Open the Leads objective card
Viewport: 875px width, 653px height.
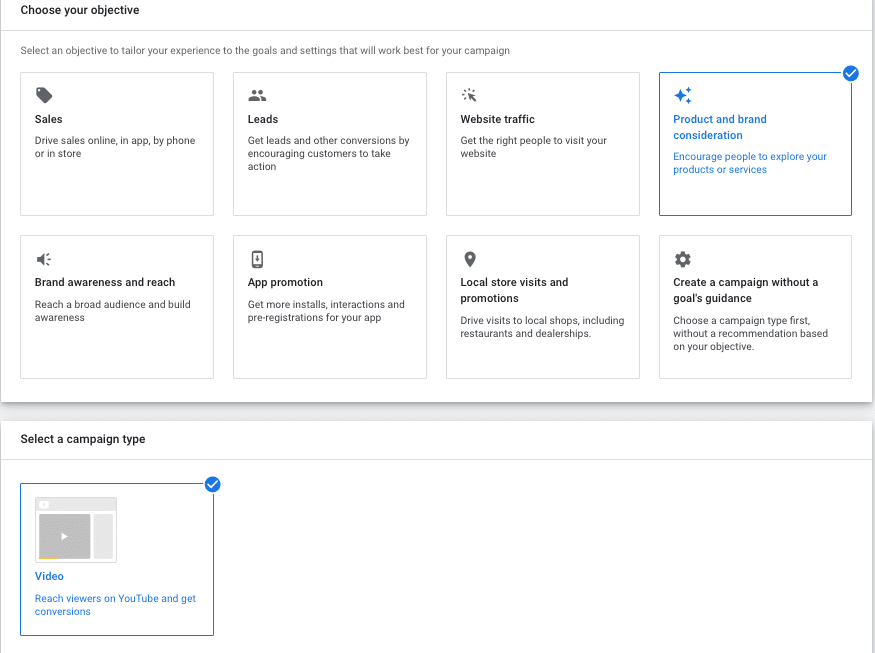coord(330,143)
